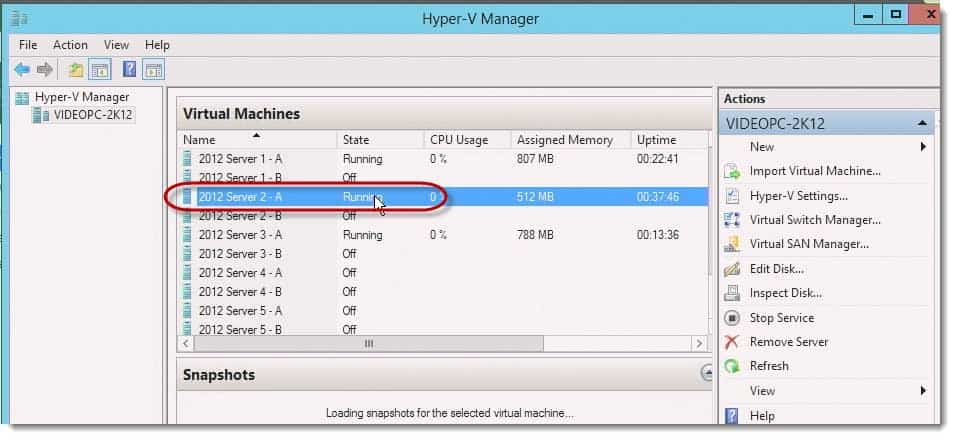Screen dimensions: 955x439
Task: Click Import Virtual Machine... action
Action: pos(815,172)
